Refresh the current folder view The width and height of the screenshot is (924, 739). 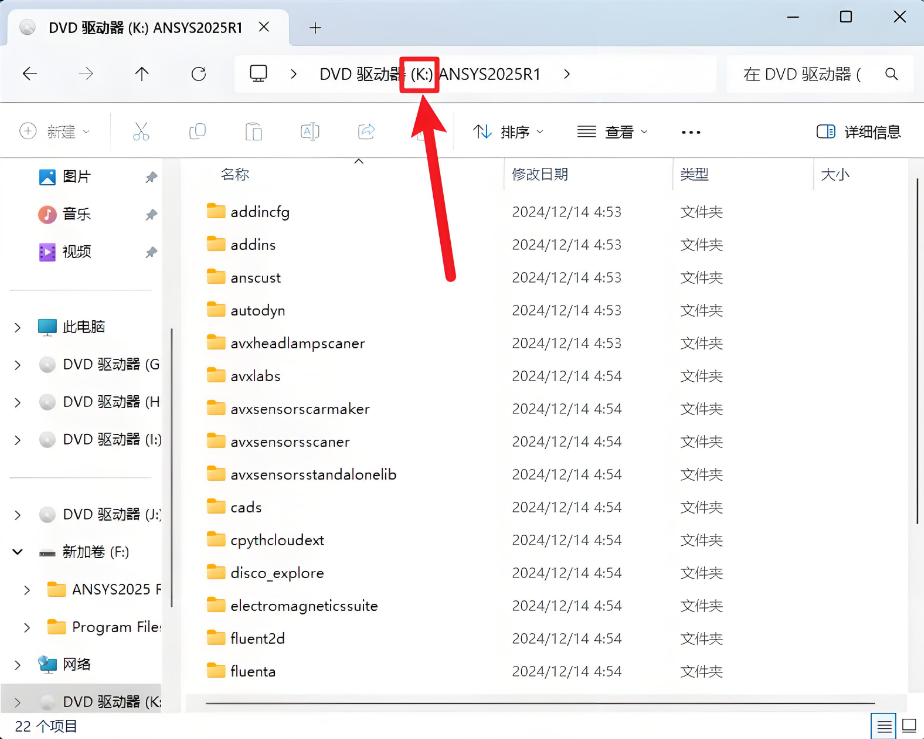pos(199,74)
